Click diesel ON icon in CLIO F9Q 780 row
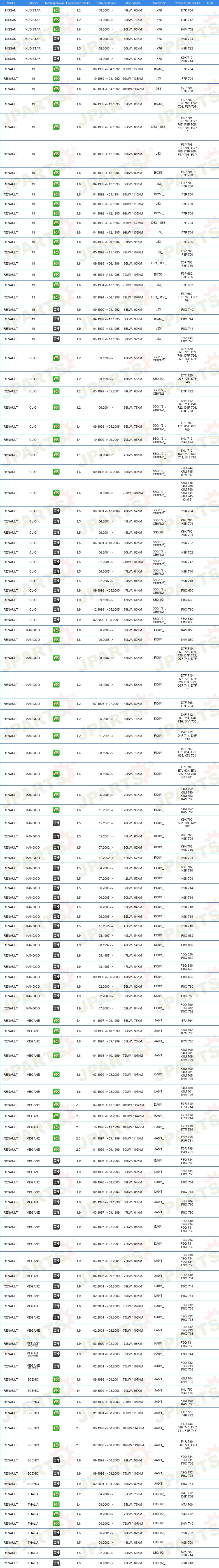The image size is (219, 1568). 56,609
